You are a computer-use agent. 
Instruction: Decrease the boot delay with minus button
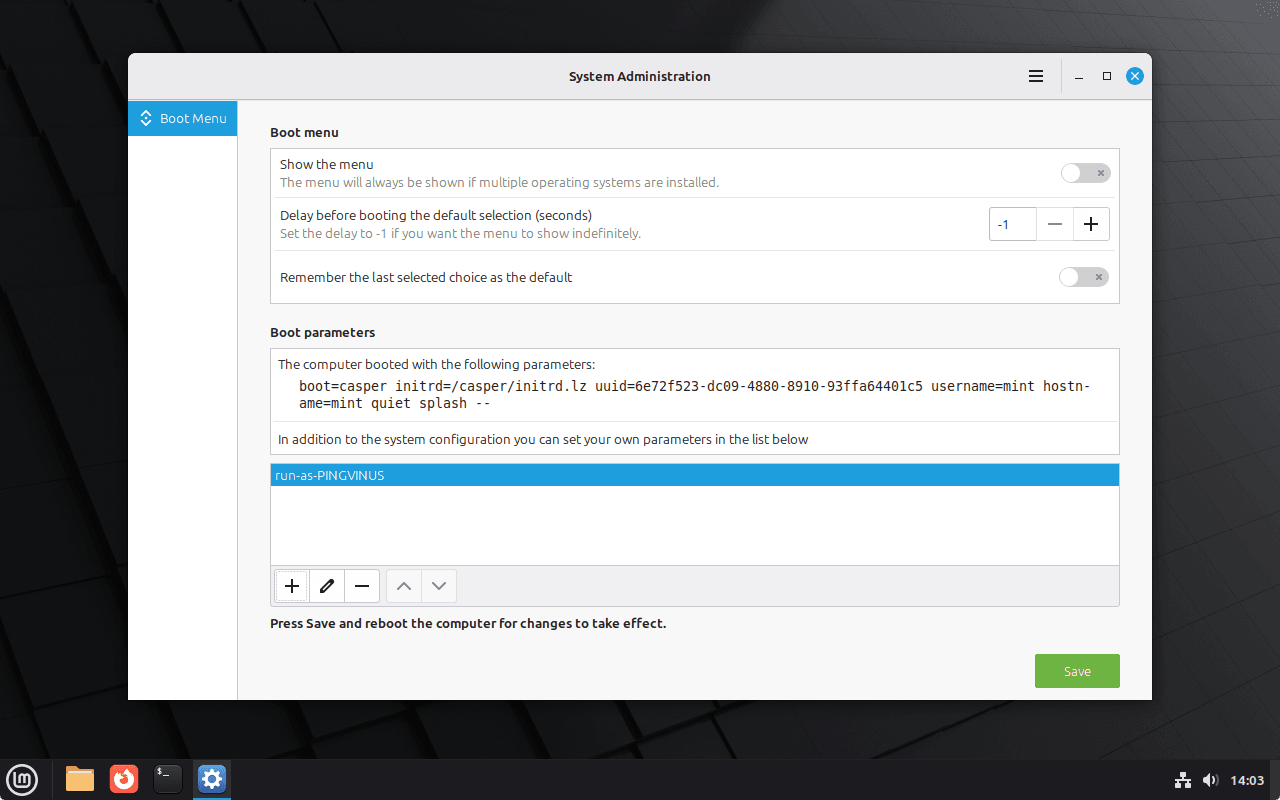[1055, 225]
